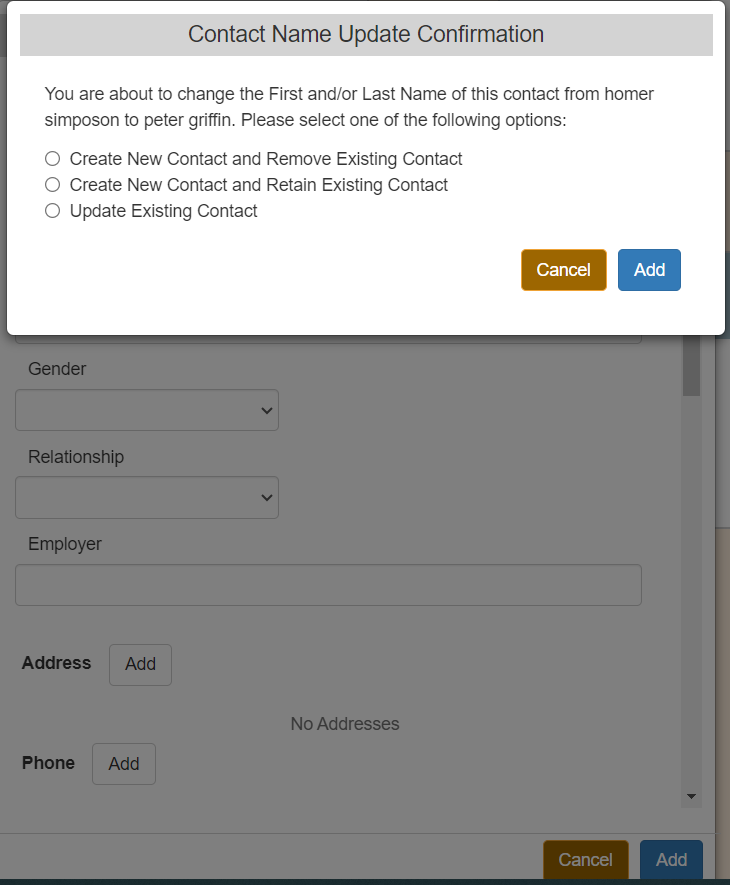Screen dimensions: 730x885
Task: Expand the Relationship dropdown
Action: 147,498
